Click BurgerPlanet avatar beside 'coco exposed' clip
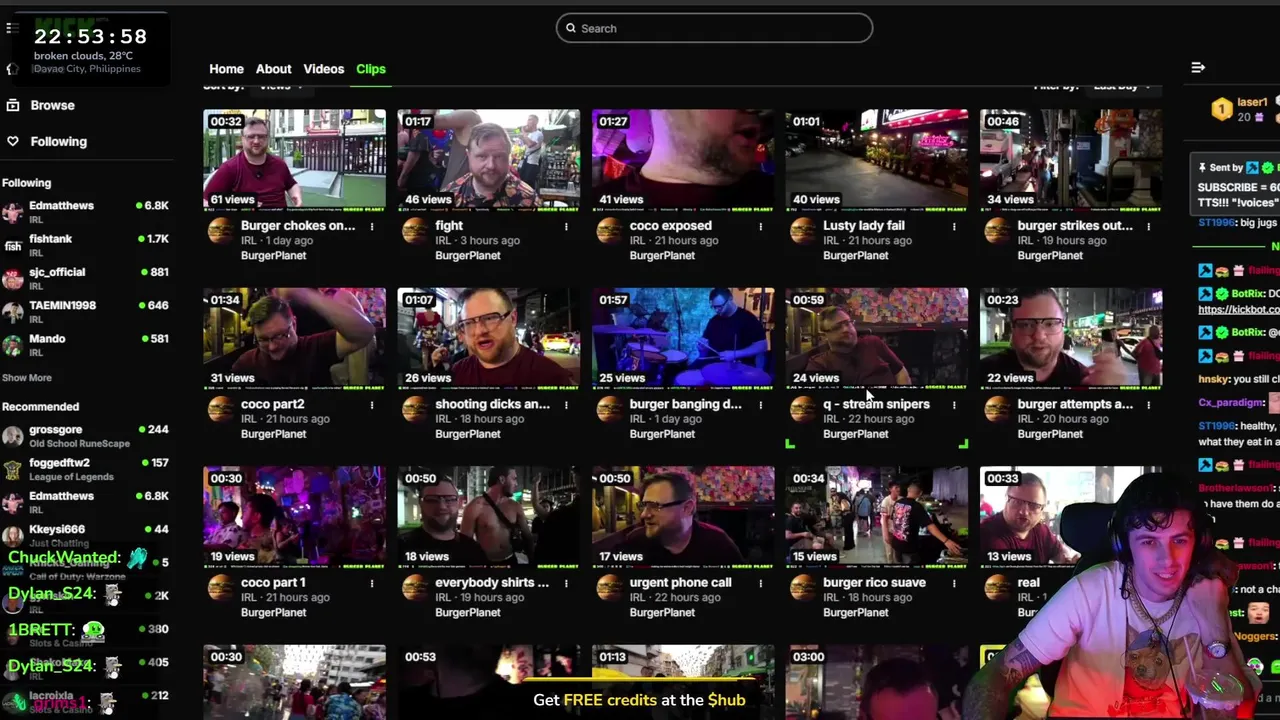The image size is (1280, 720). (x=609, y=231)
